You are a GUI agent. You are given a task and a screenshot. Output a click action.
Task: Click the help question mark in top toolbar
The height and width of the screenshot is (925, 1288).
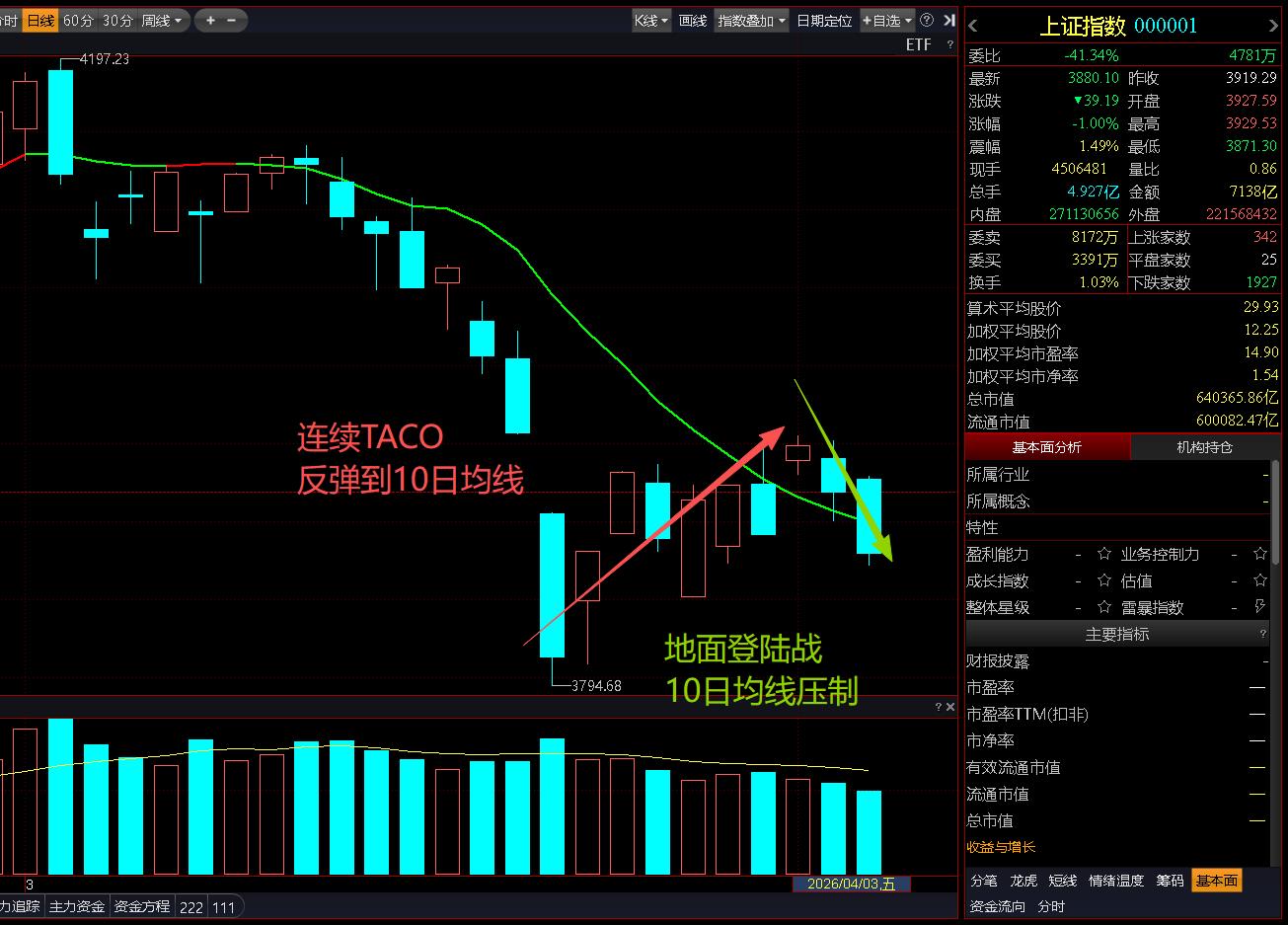click(x=926, y=20)
